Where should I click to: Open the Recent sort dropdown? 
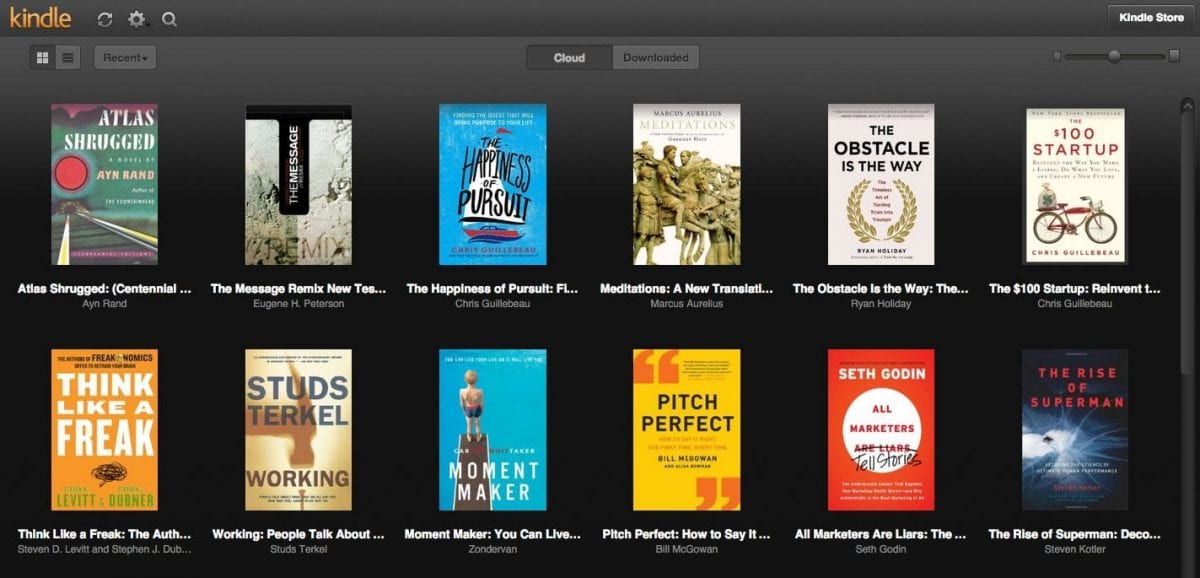[125, 58]
